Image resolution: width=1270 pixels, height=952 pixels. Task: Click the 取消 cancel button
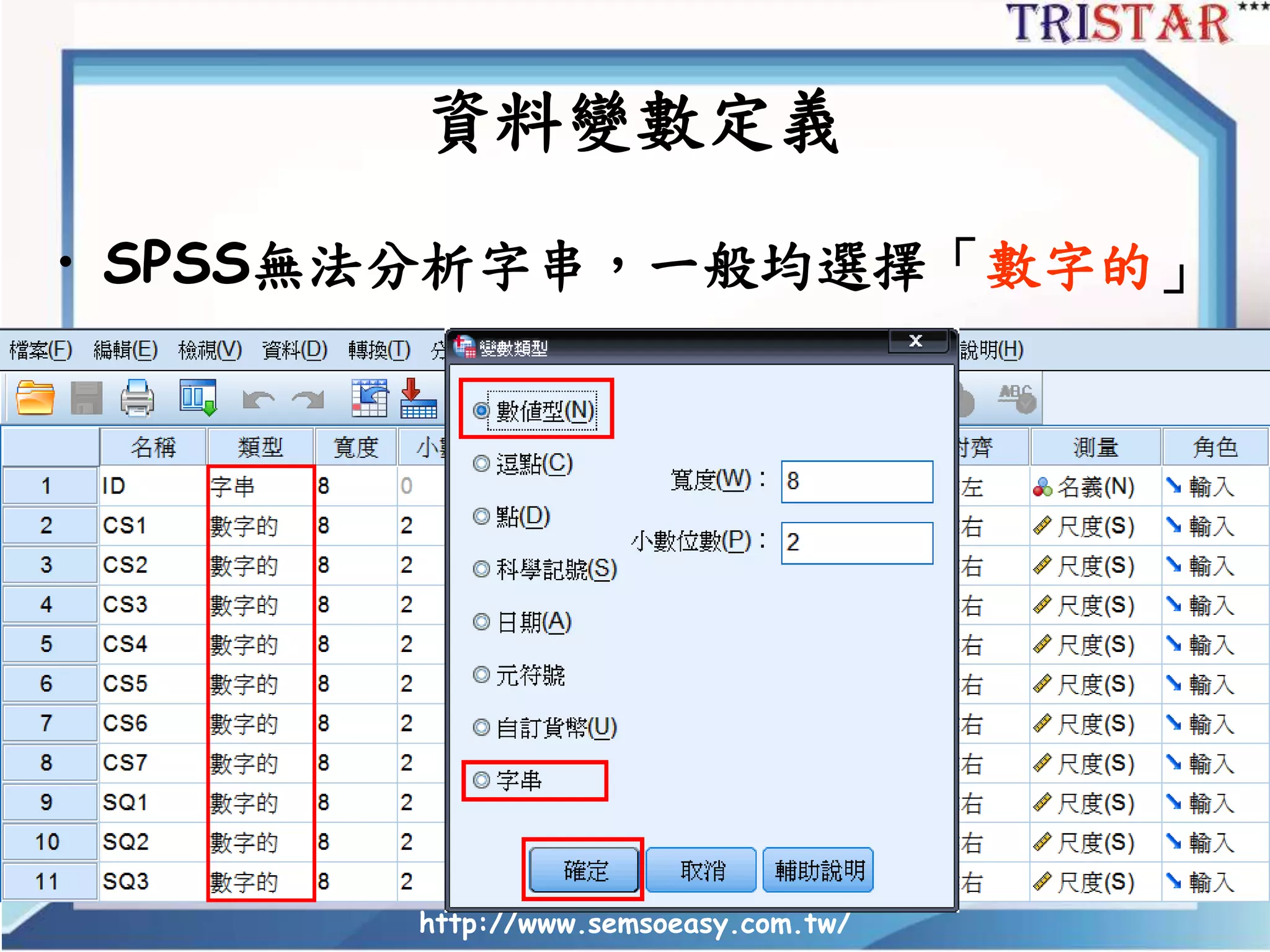(x=701, y=870)
